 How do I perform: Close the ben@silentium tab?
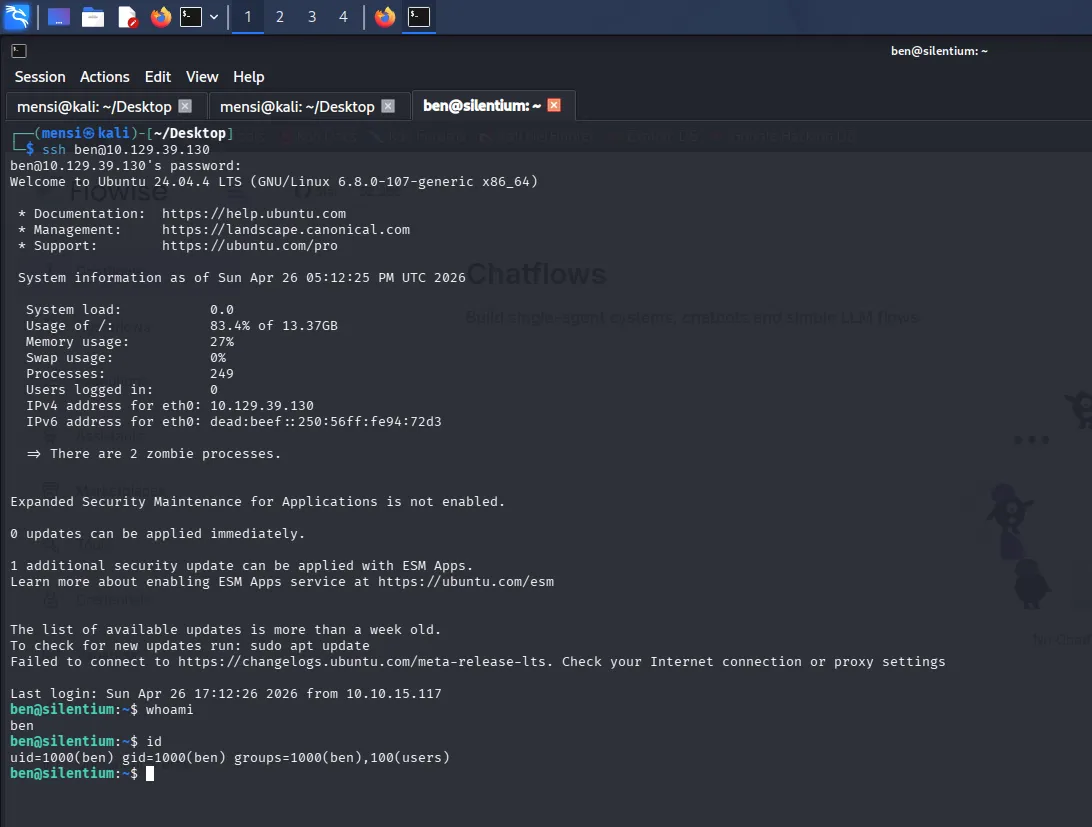(x=554, y=105)
